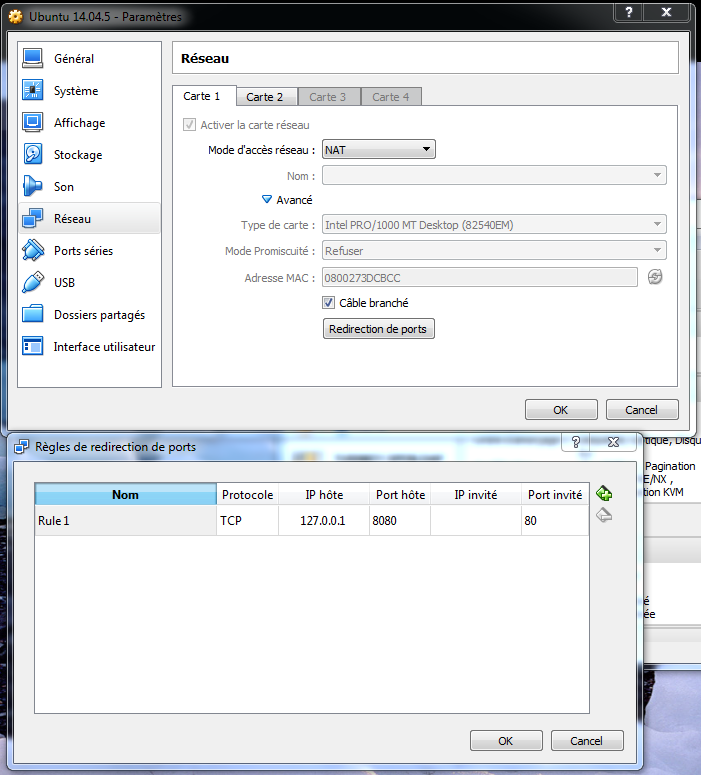This screenshot has width=701, height=775.
Task: Select the Rule 1 name cell
Action: pyautogui.click(x=126, y=520)
